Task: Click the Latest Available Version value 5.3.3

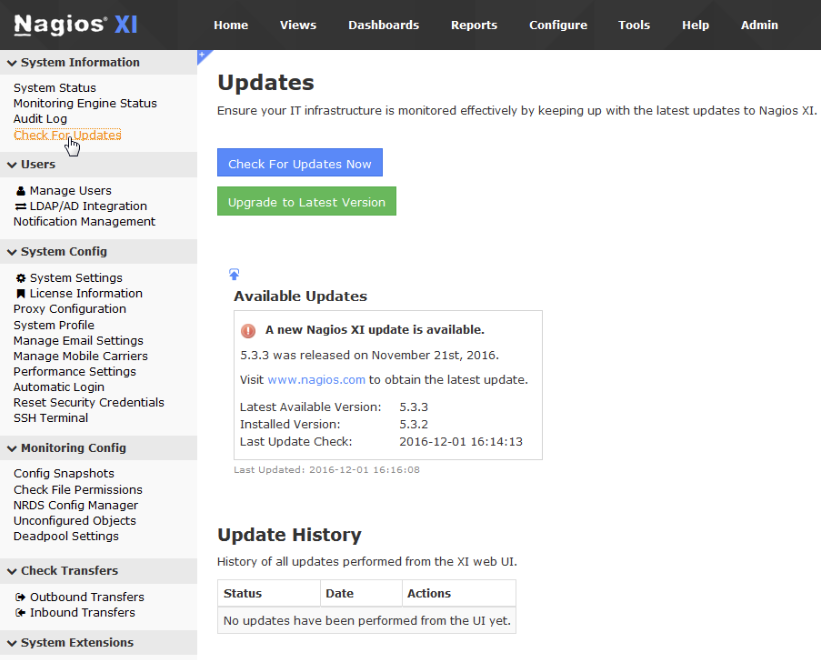Action: [414, 407]
